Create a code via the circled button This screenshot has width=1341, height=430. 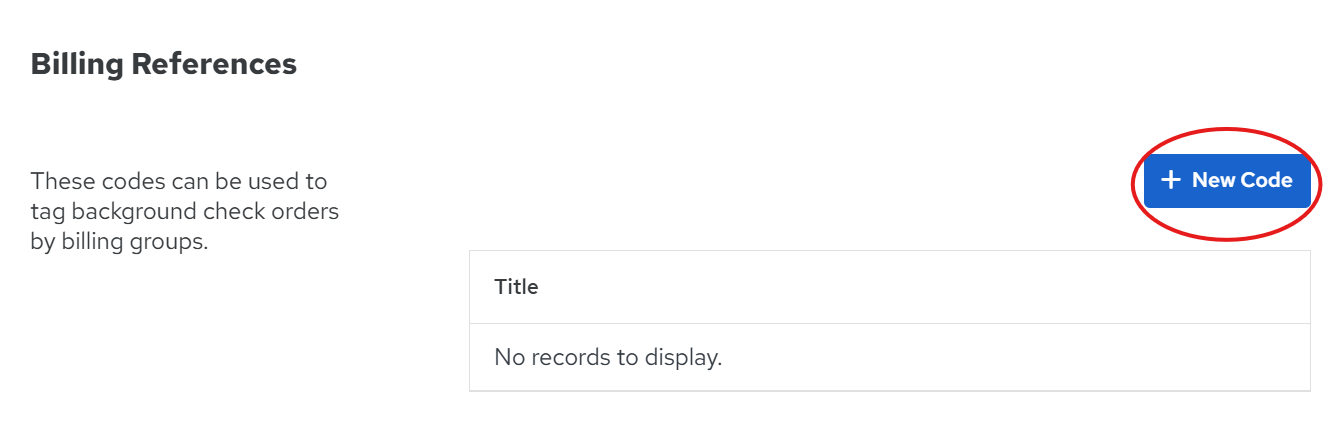tap(1227, 181)
